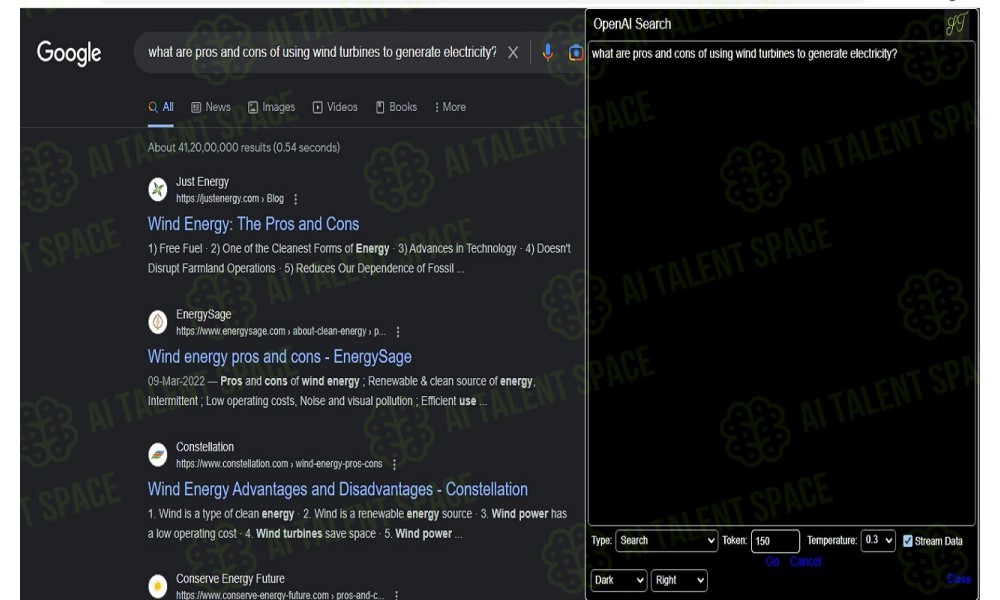Open 'Wind Energy Advantages and Disadvantages - Constellation' link
This screenshot has width=1000, height=600.
tap(337, 489)
